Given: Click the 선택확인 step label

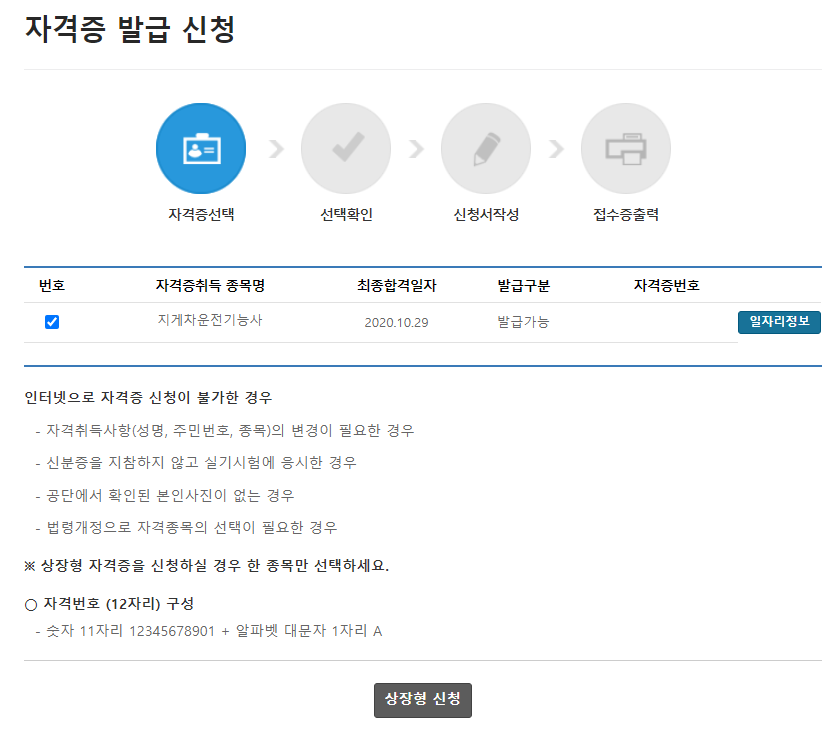Looking at the screenshot, I should click(x=346, y=214).
